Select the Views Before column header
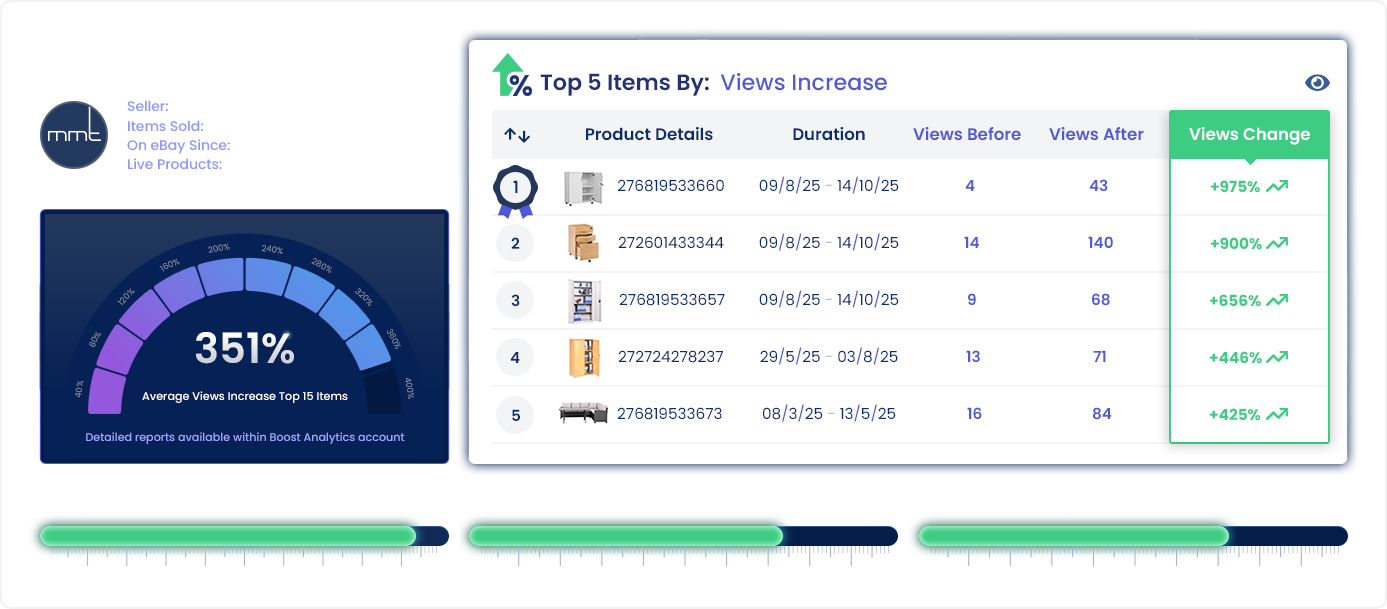1387x609 pixels. (x=966, y=133)
